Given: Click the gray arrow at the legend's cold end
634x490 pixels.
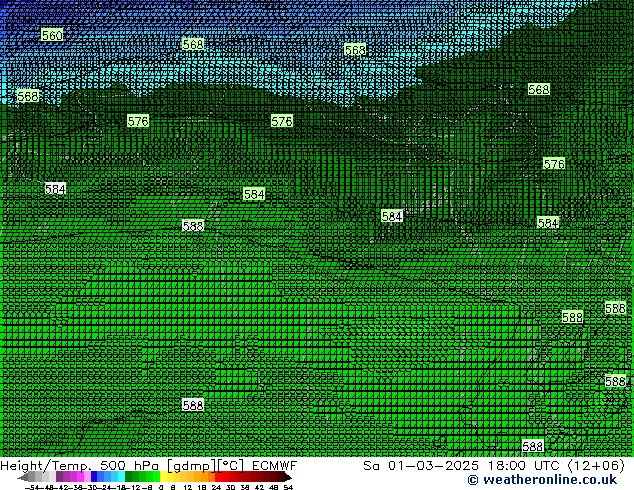Looking at the screenshot, I should [x=23, y=477].
